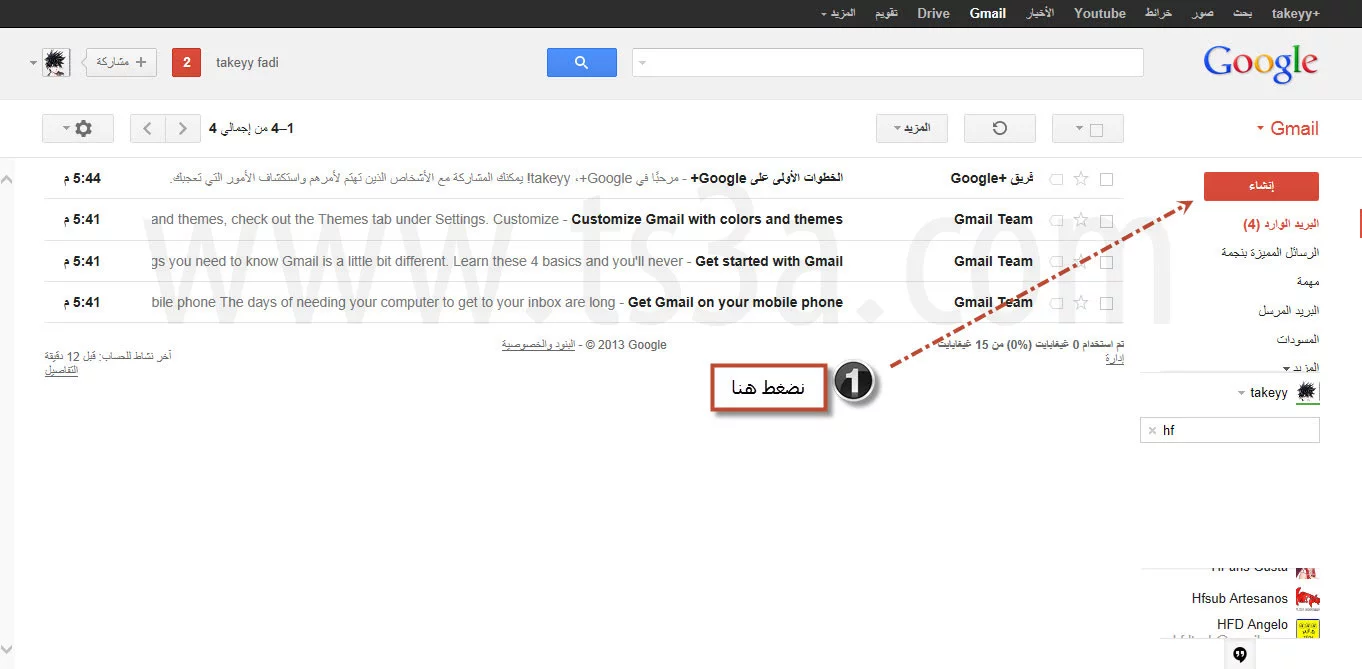Select the فريق +Google email checkbox
The width and height of the screenshot is (1362, 669).
(1106, 179)
